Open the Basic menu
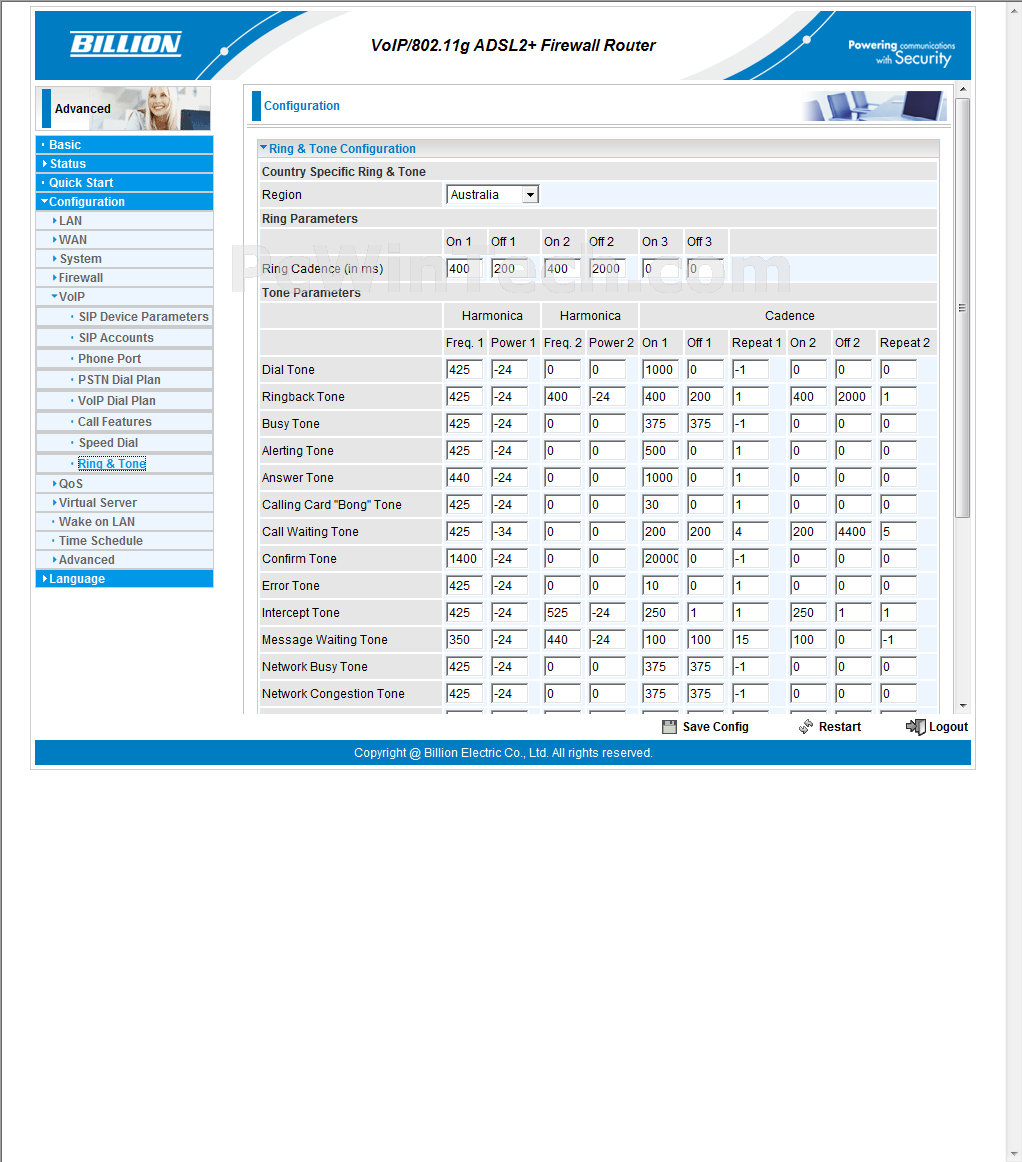This screenshot has height=1162, width=1022. (x=65, y=145)
